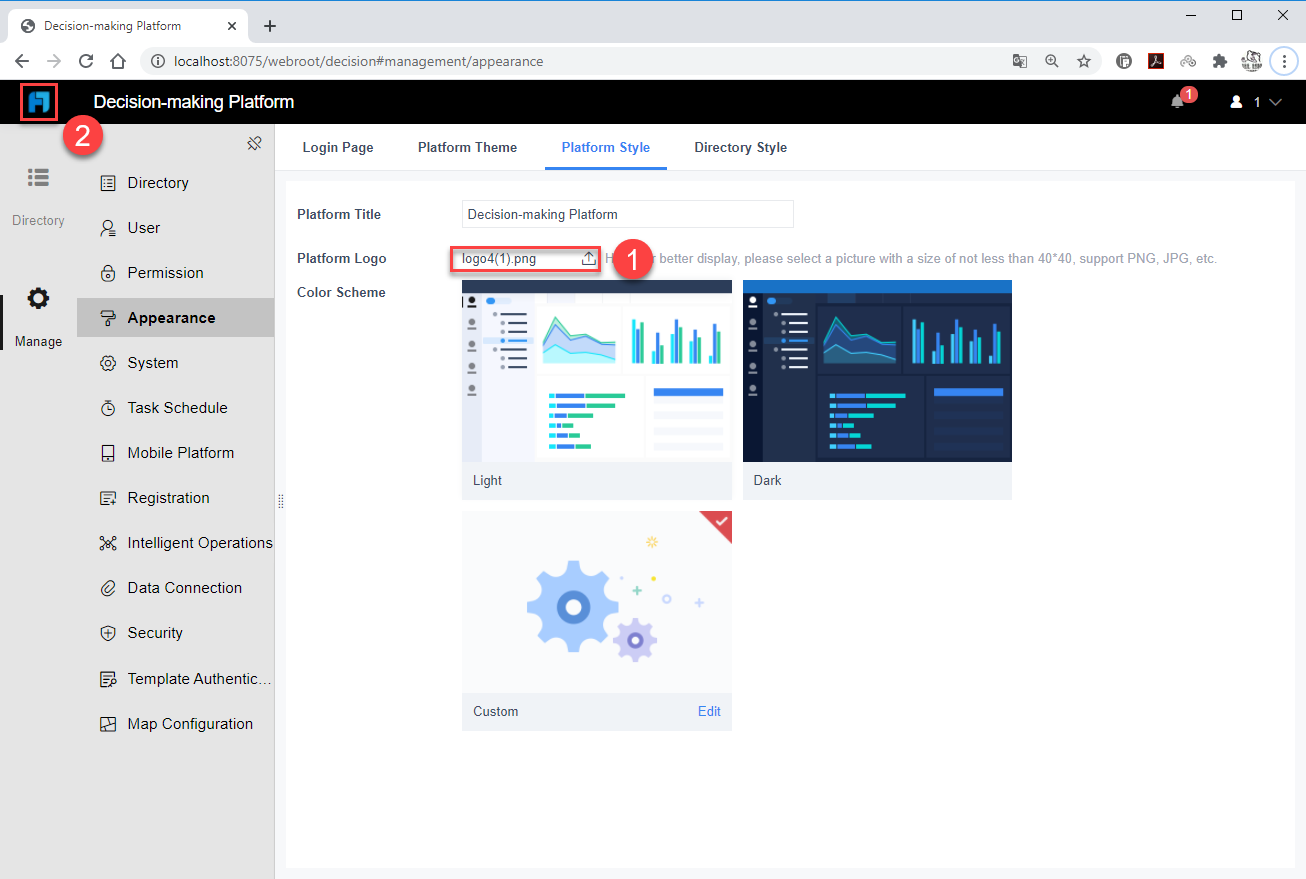Click the upload icon in Platform Logo field
Viewport: 1306px width, 879px height.
(x=588, y=258)
